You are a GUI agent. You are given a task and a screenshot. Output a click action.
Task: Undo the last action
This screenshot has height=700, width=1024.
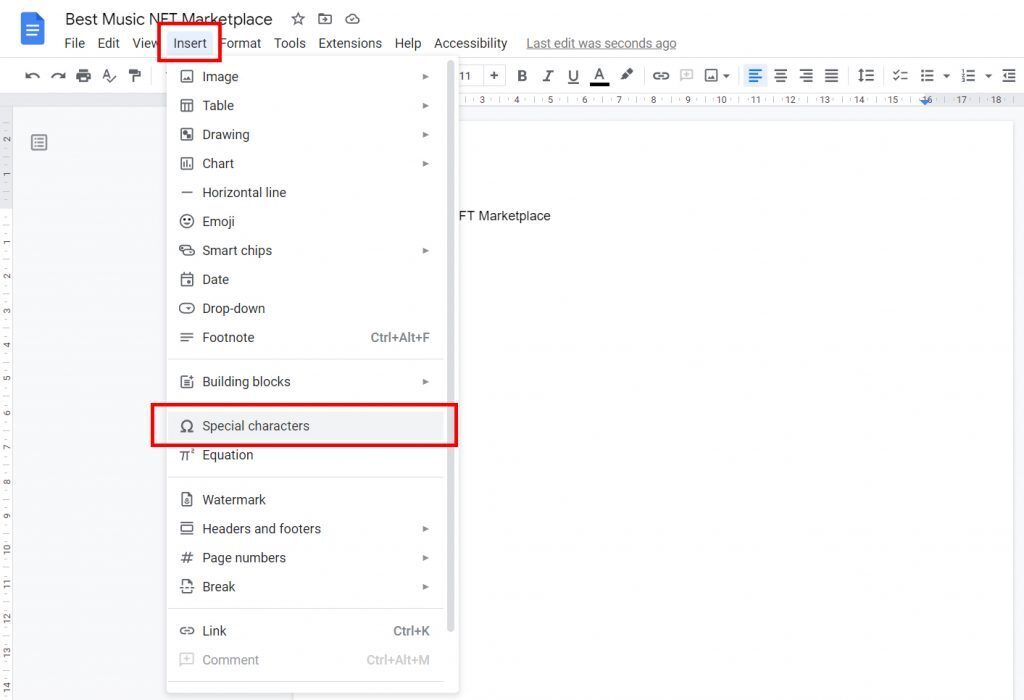click(33, 75)
